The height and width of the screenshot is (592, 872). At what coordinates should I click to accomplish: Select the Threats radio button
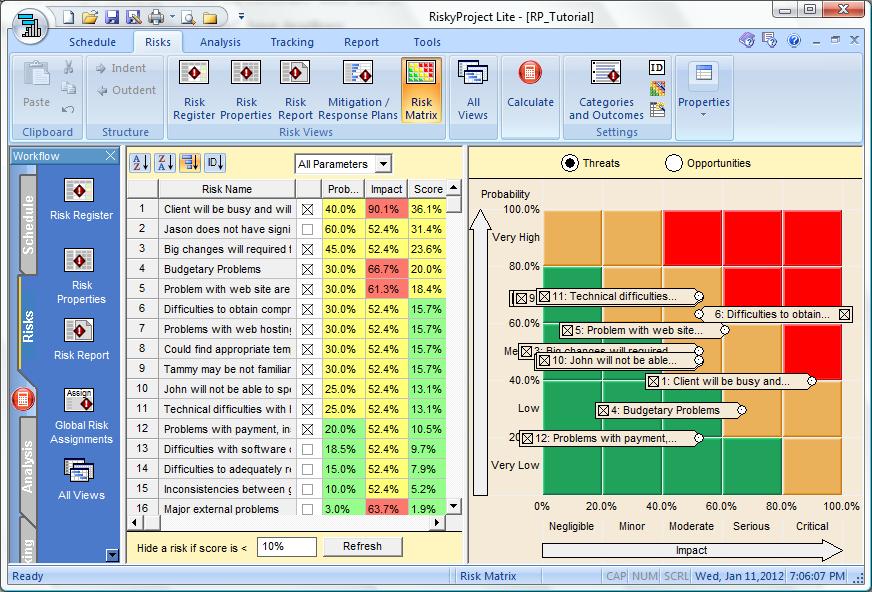569,163
